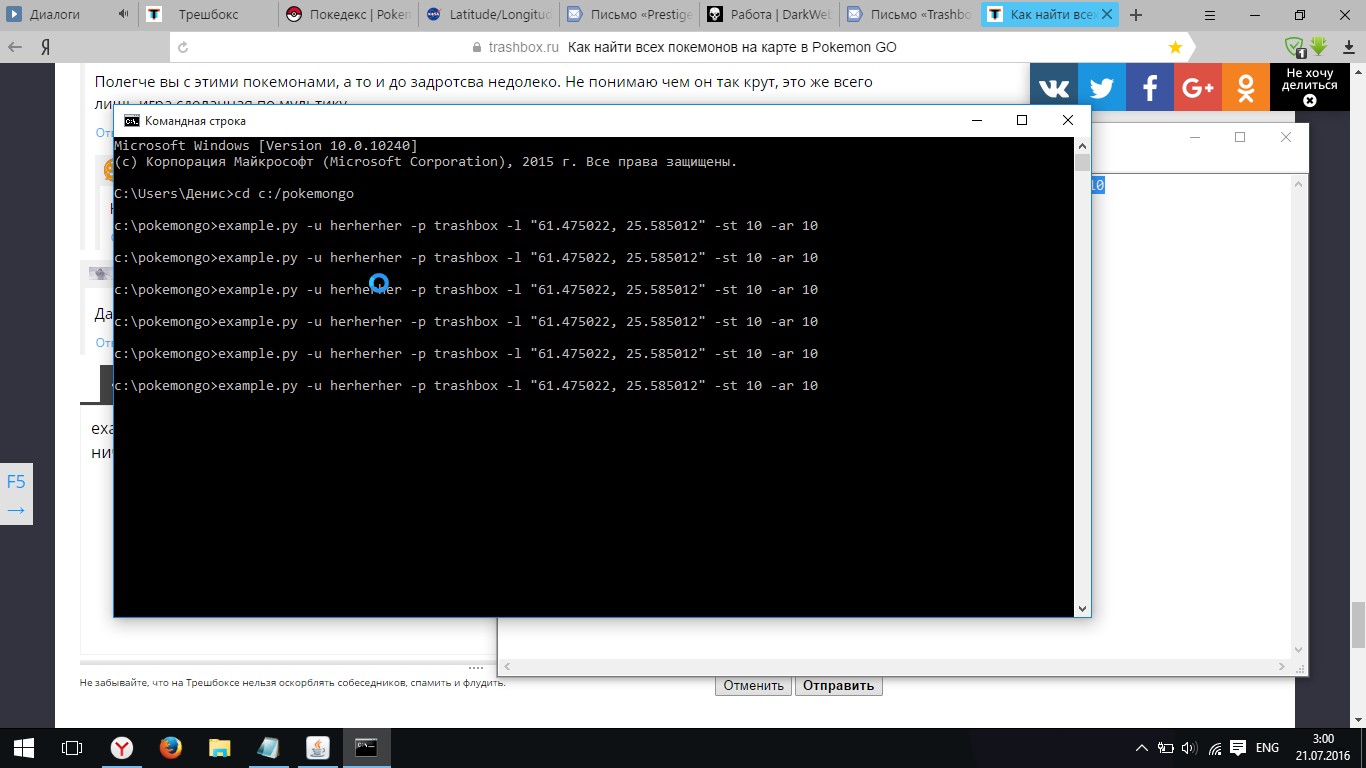Viewport: 1366px width, 768px height.
Task: Click the address bar page title
Action: pos(732,47)
